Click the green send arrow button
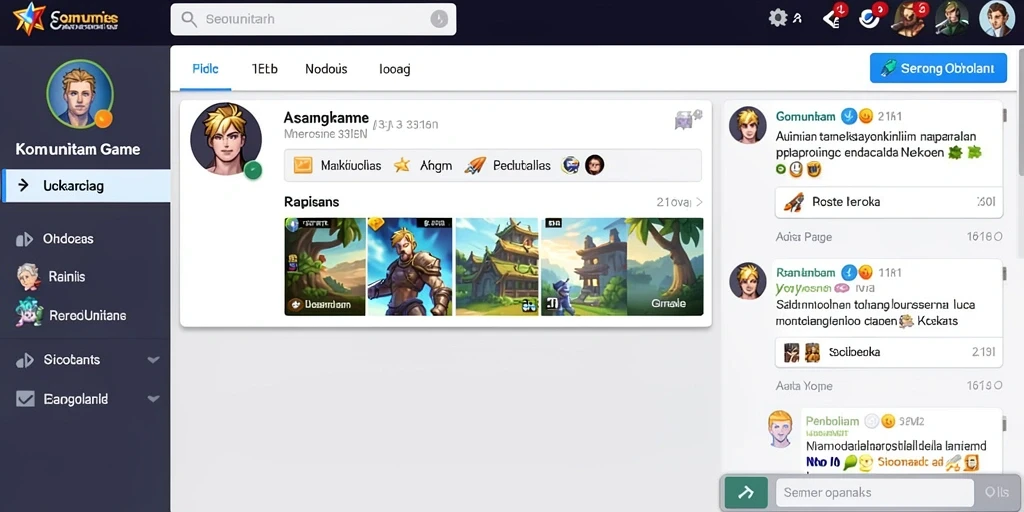Viewport: 1024px width, 512px height. (x=746, y=493)
